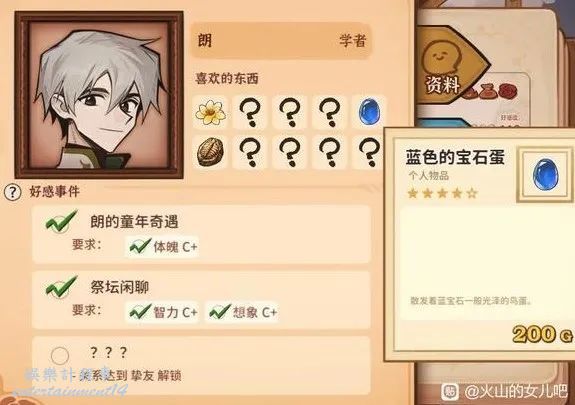
Task: Select the yellow flower favorite item
Action: pos(210,112)
